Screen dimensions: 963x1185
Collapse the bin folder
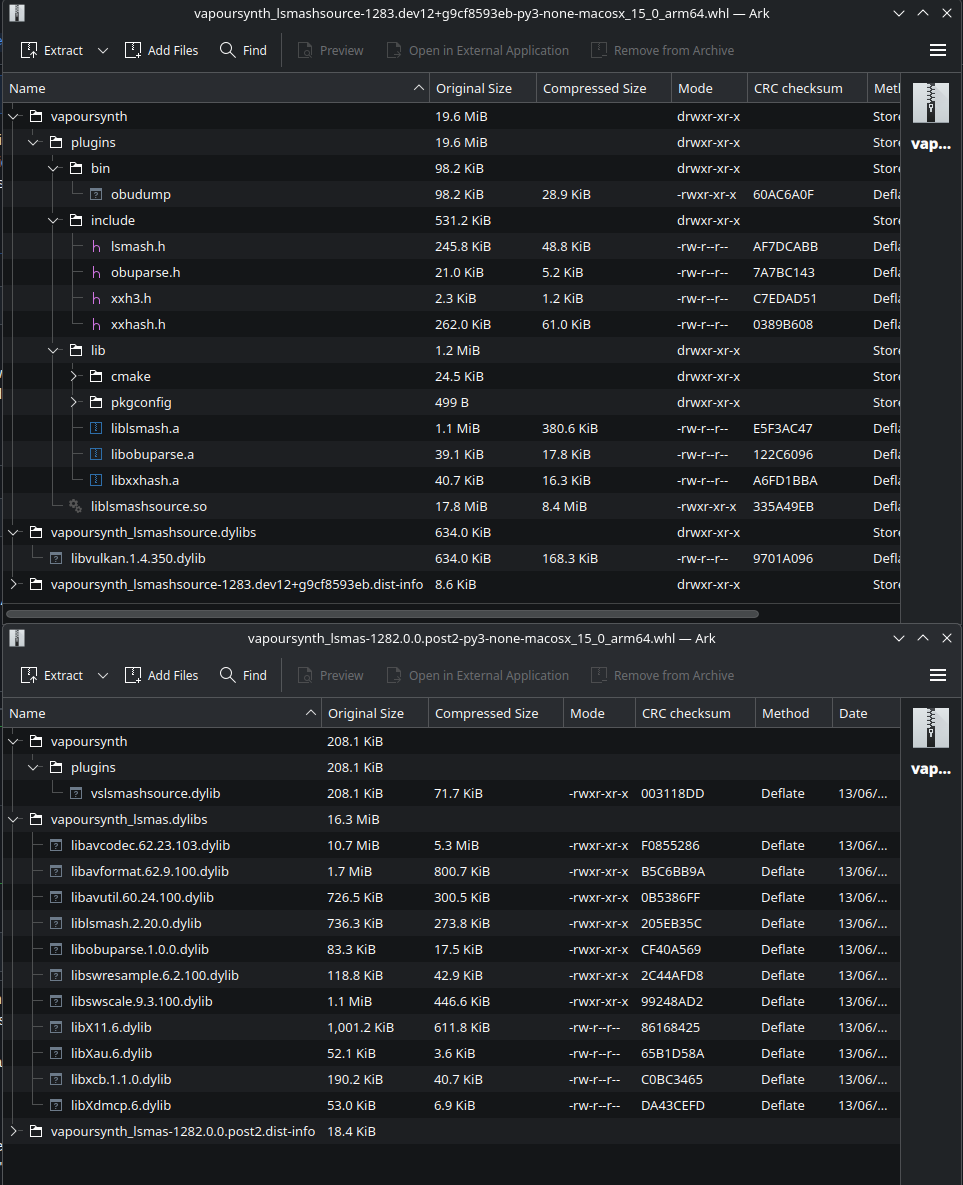click(x=54, y=169)
